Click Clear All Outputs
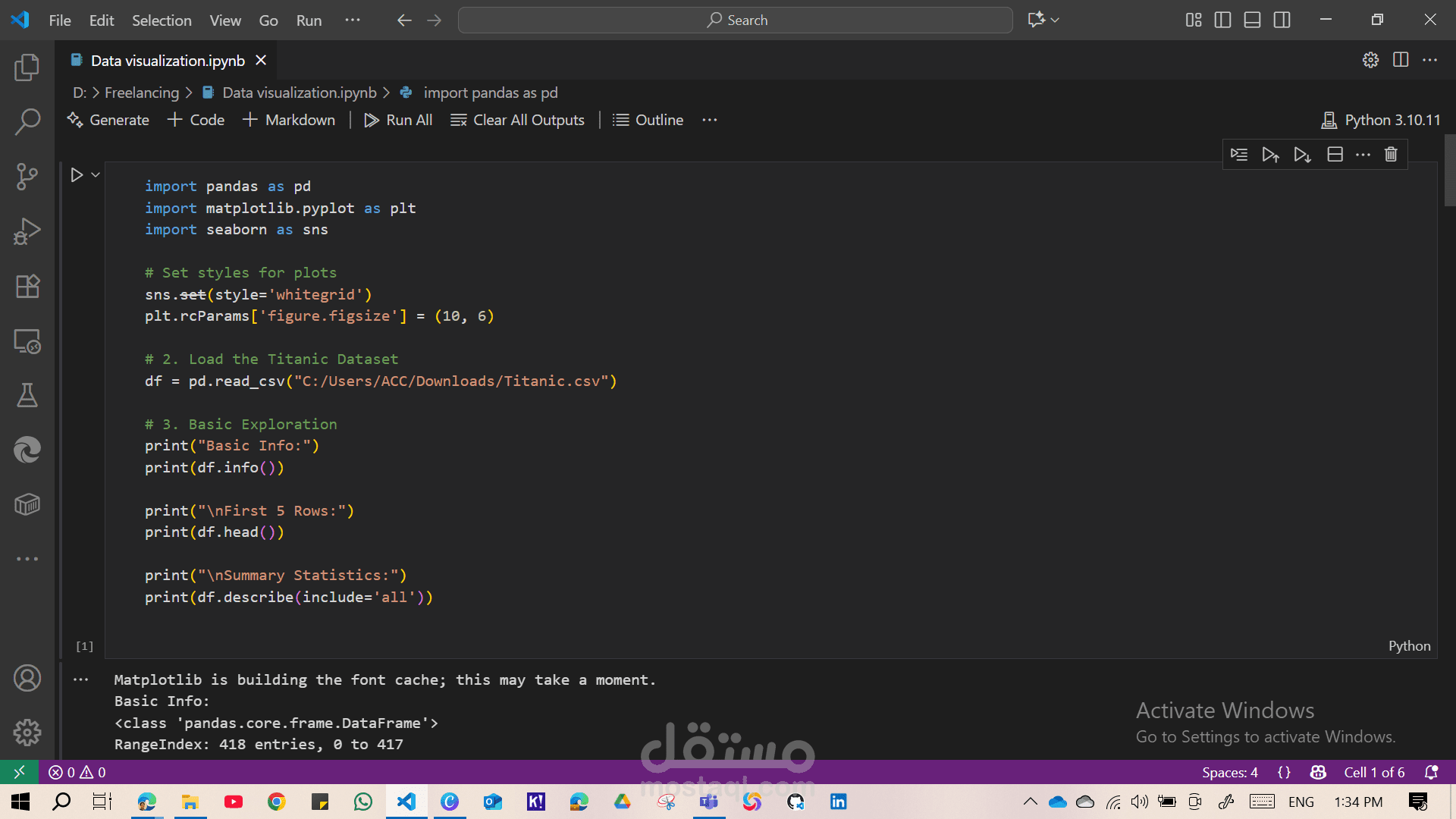 517,120
